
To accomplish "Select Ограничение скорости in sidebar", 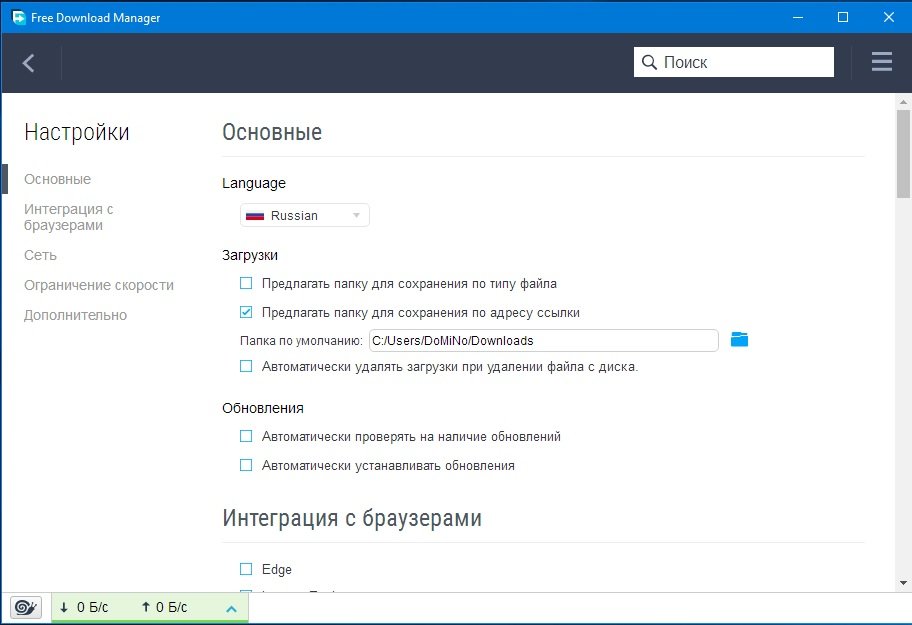I will click(x=99, y=285).
